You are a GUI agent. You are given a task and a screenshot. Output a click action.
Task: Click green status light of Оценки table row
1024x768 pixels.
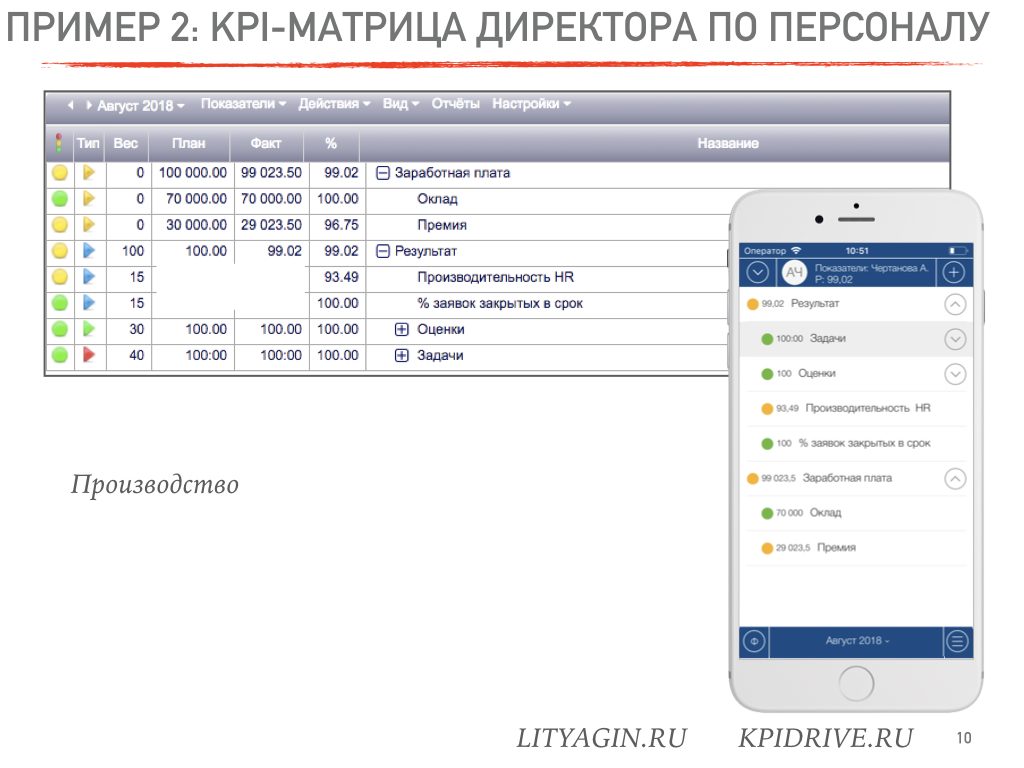[x=59, y=329]
